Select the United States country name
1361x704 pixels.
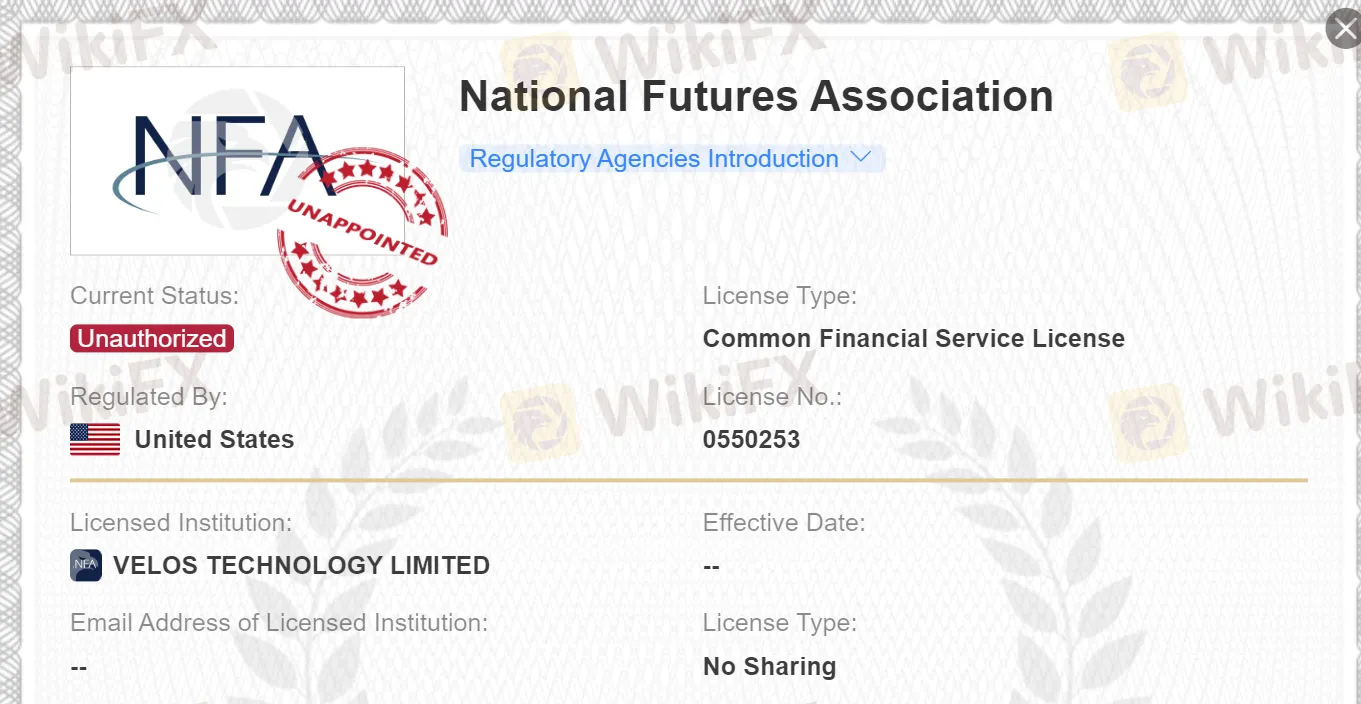(x=214, y=440)
